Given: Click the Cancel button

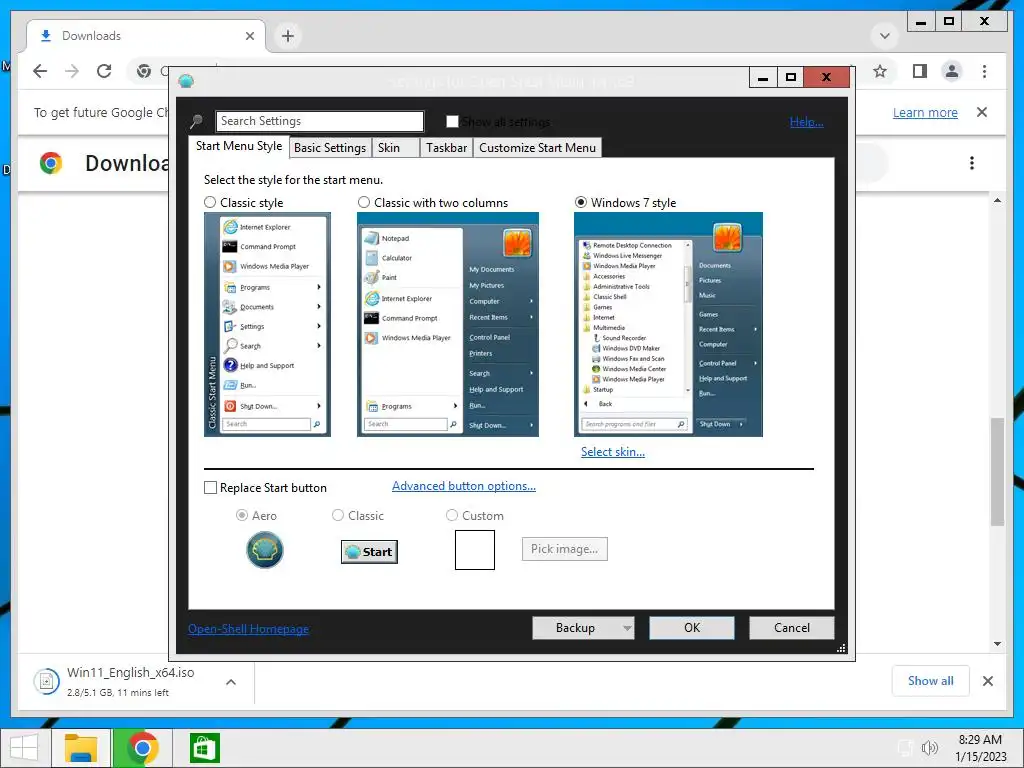Looking at the screenshot, I should click(x=792, y=628).
